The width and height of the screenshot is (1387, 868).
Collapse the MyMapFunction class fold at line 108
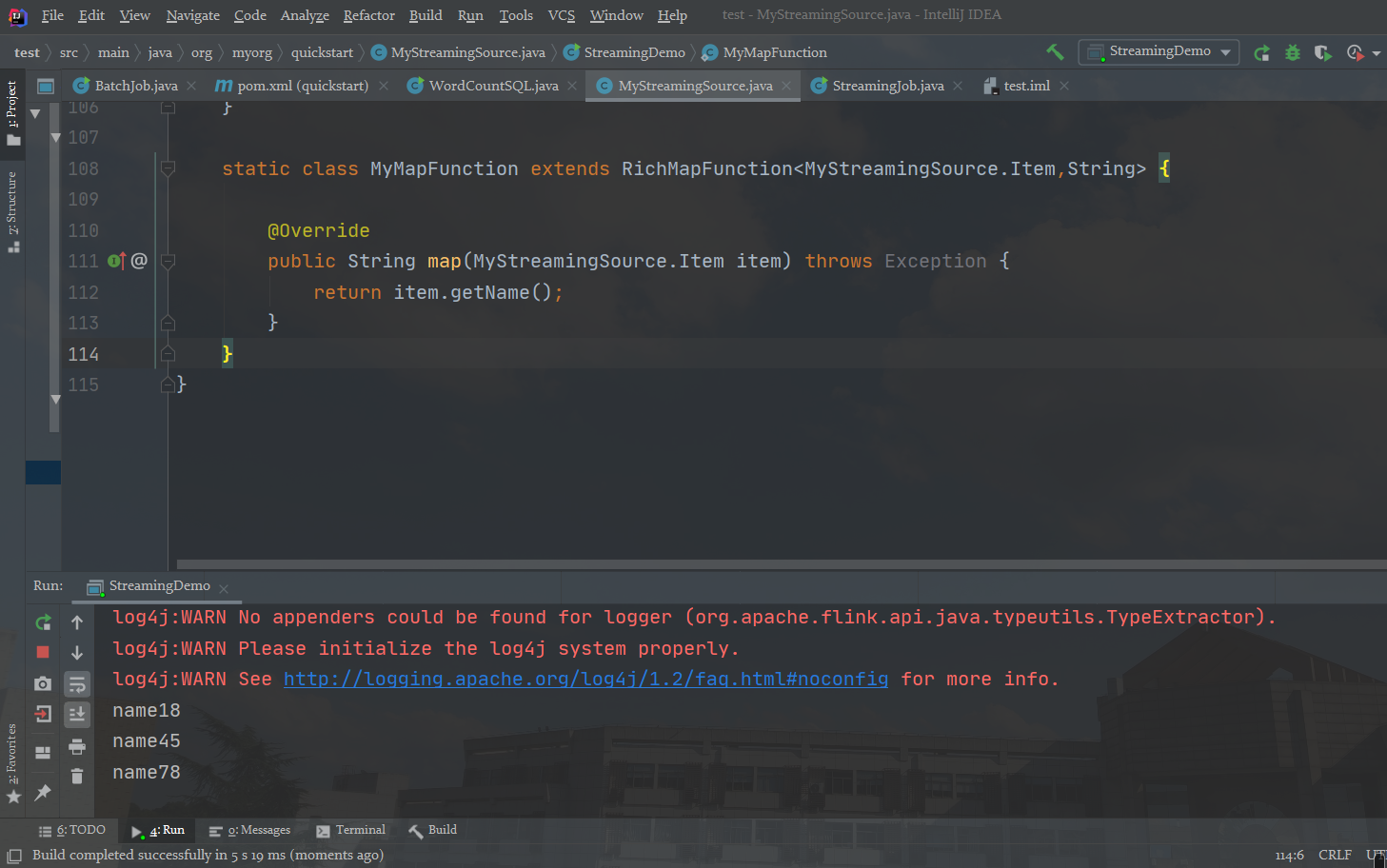coord(168,168)
